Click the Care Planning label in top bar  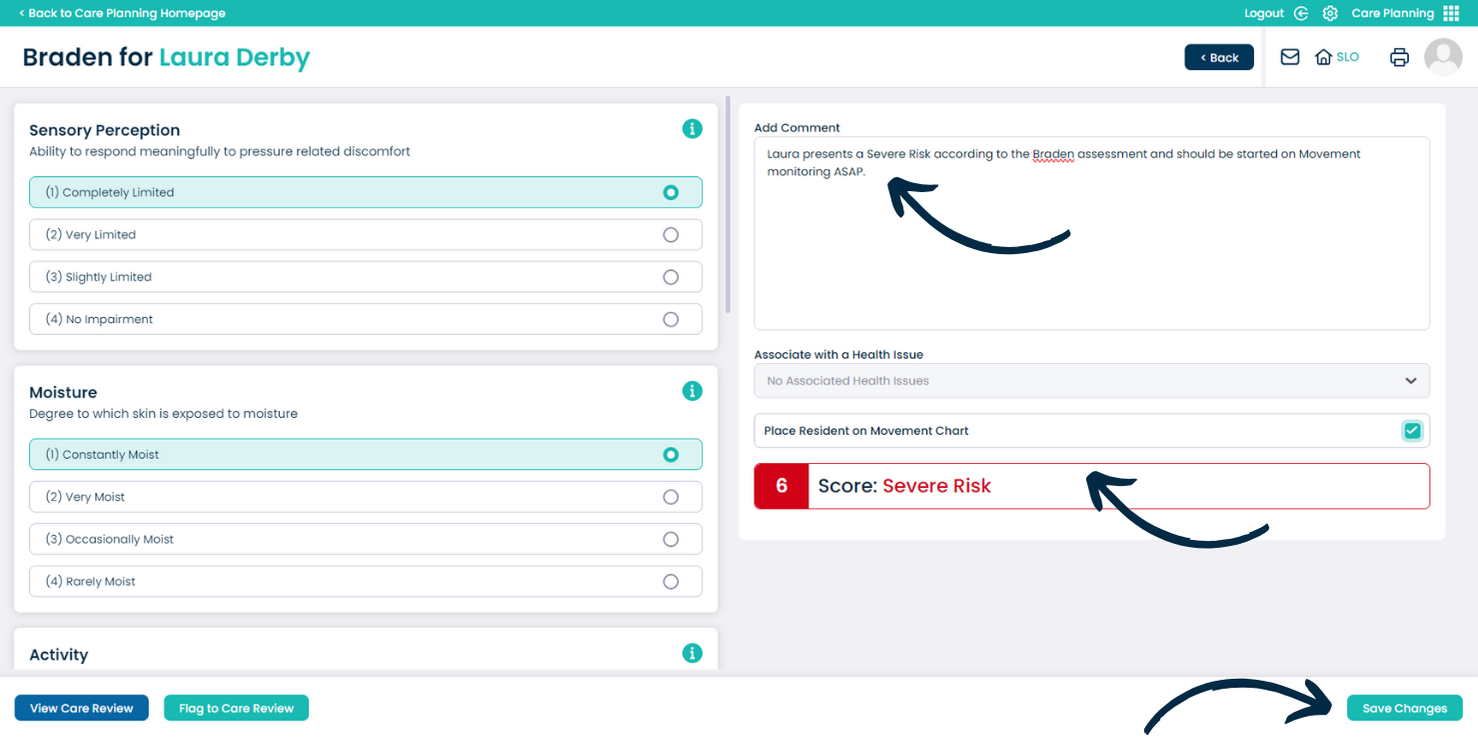(x=1392, y=13)
